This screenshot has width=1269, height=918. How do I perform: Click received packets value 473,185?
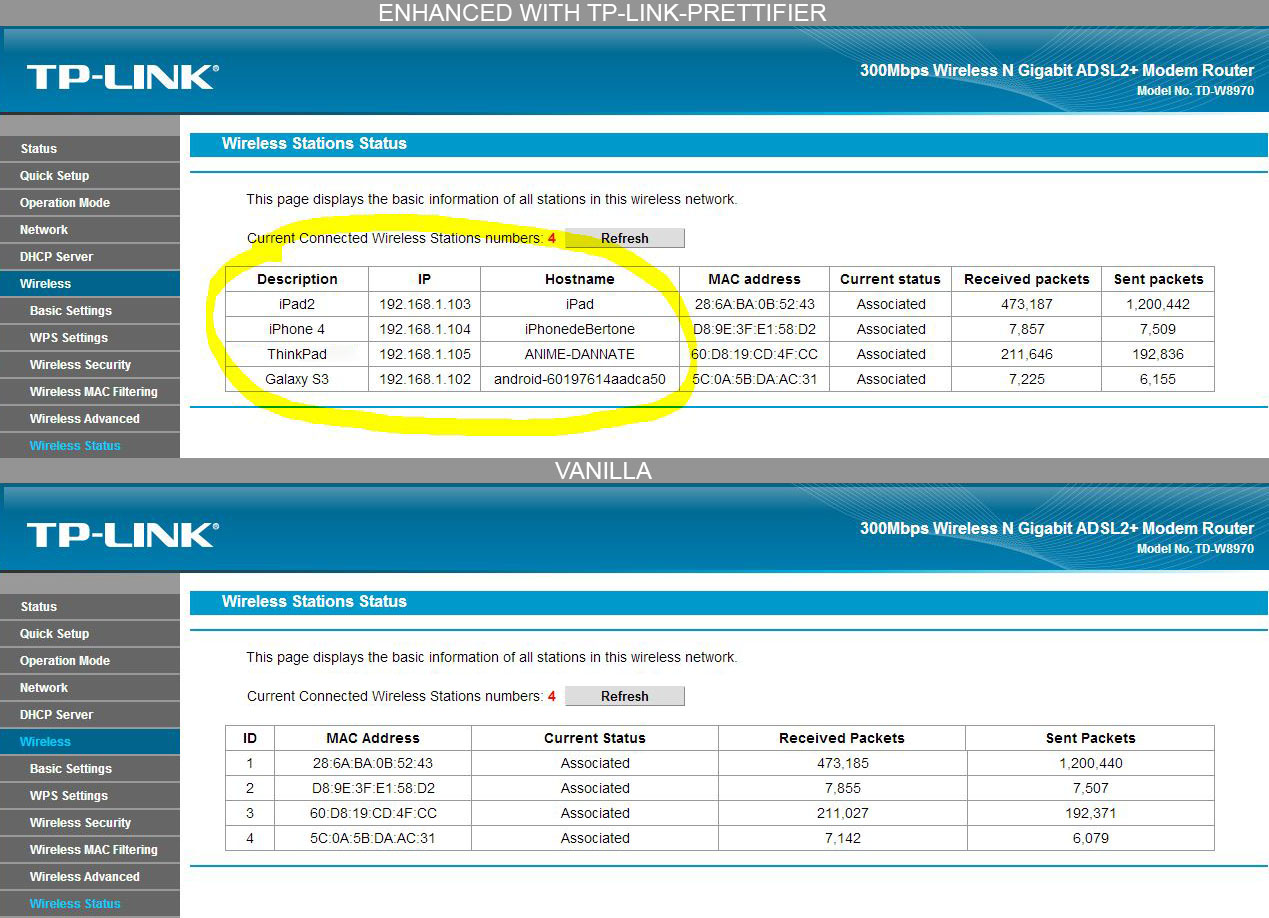click(x=842, y=763)
